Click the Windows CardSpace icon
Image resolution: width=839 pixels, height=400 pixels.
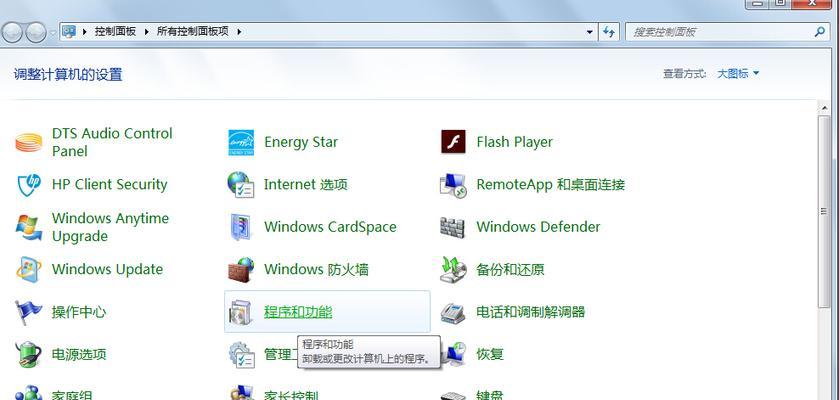241,227
